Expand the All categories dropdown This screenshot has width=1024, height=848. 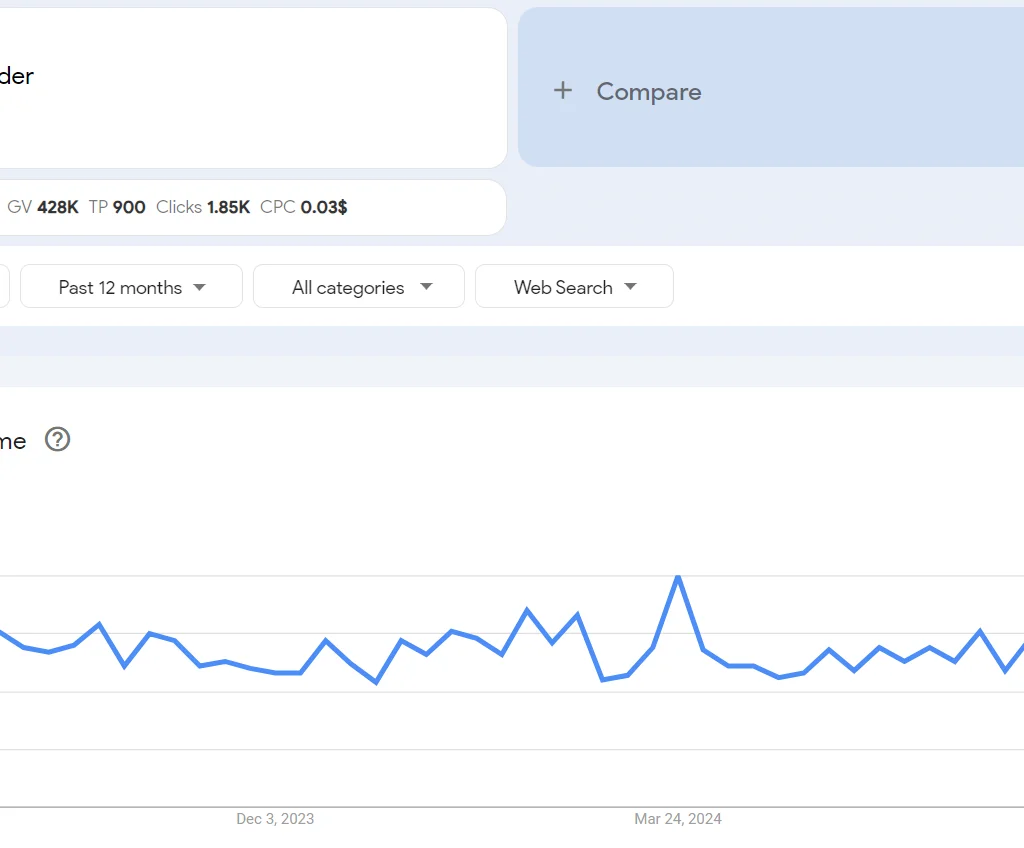coord(358,286)
